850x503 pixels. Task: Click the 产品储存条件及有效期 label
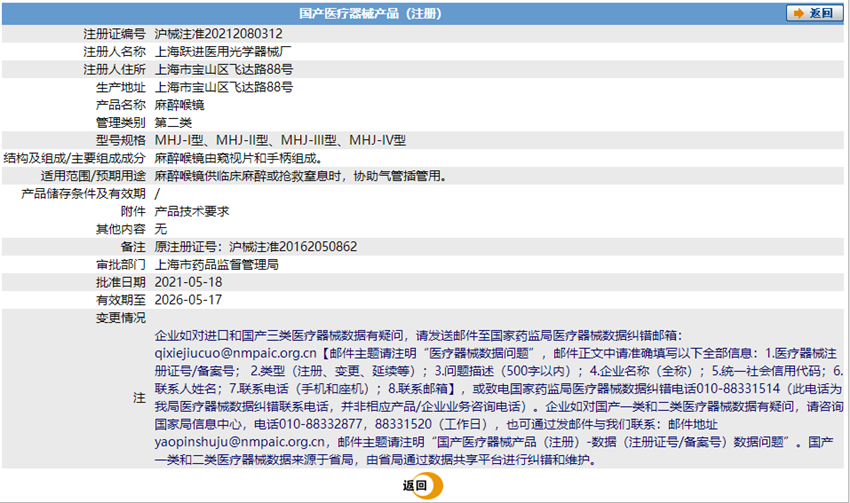pyautogui.click(x=83, y=194)
